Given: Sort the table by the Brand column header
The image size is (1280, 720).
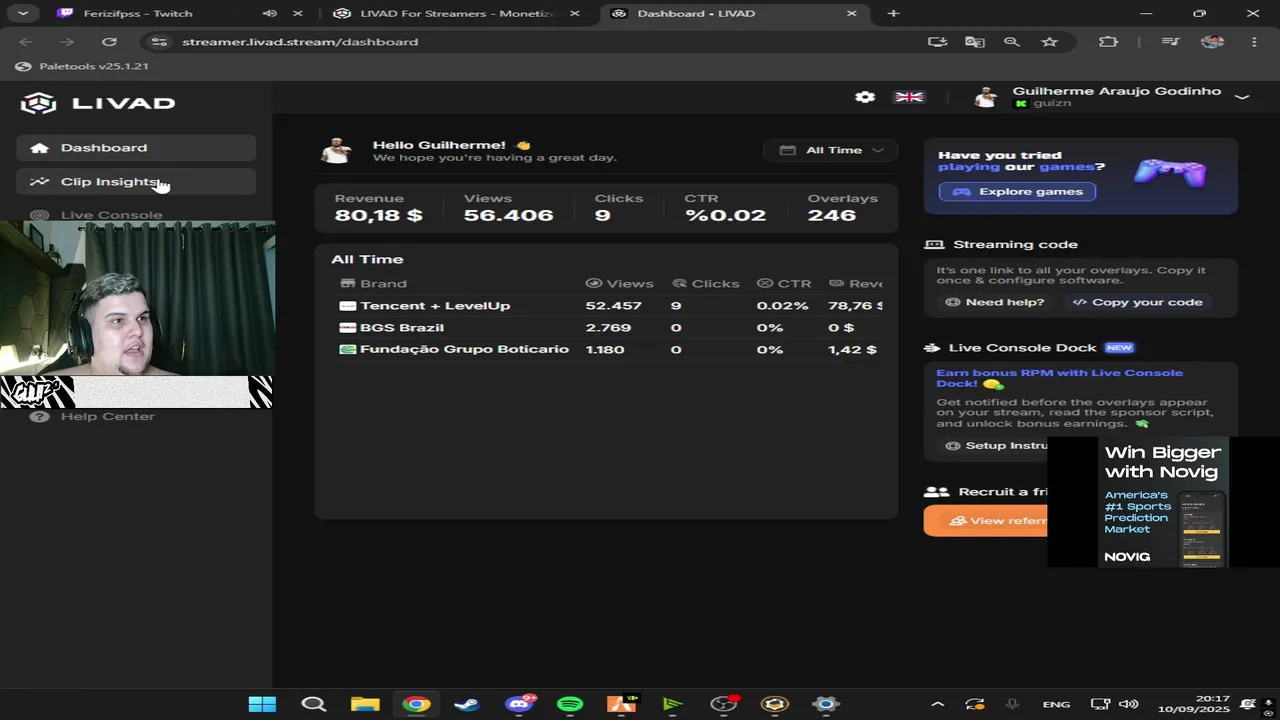Looking at the screenshot, I should (374, 284).
